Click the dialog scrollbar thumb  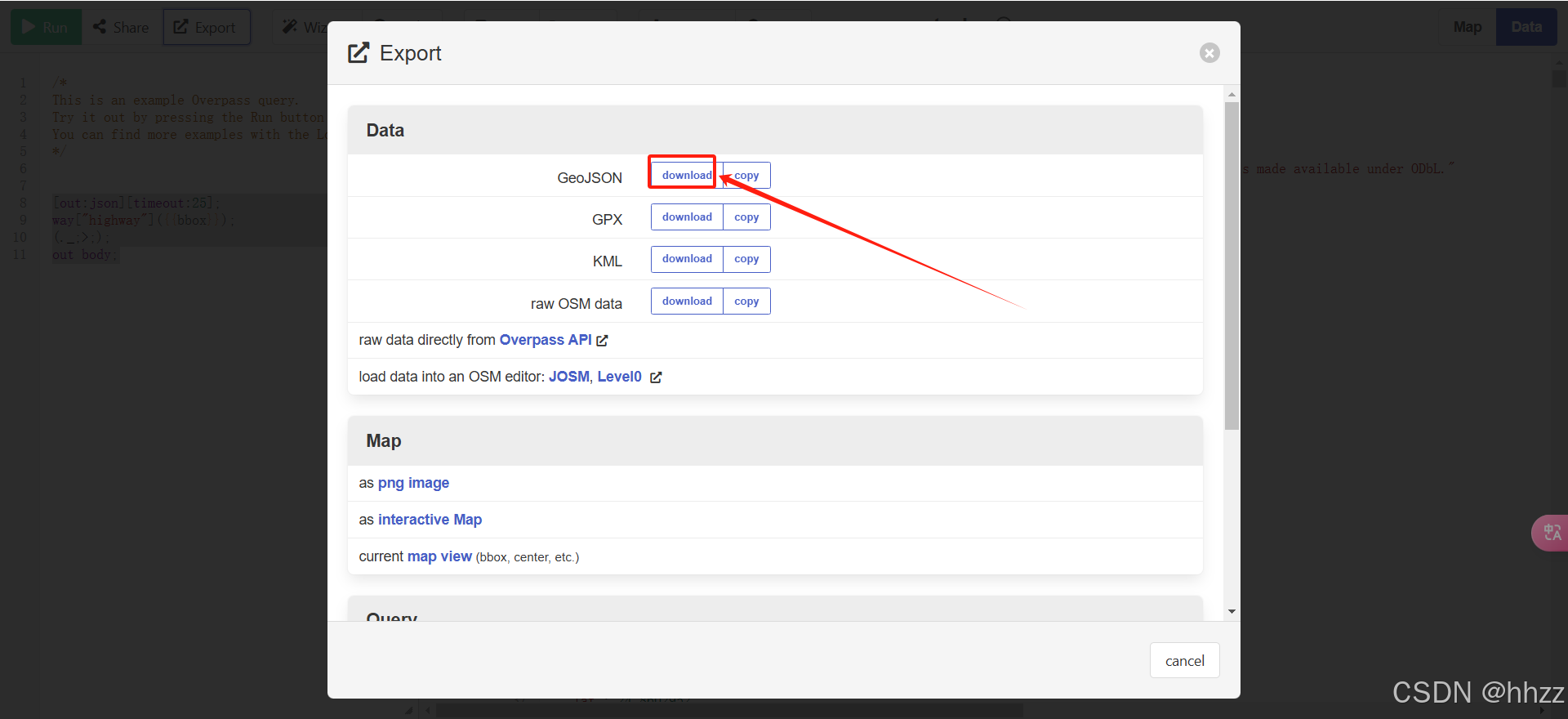click(x=1232, y=266)
